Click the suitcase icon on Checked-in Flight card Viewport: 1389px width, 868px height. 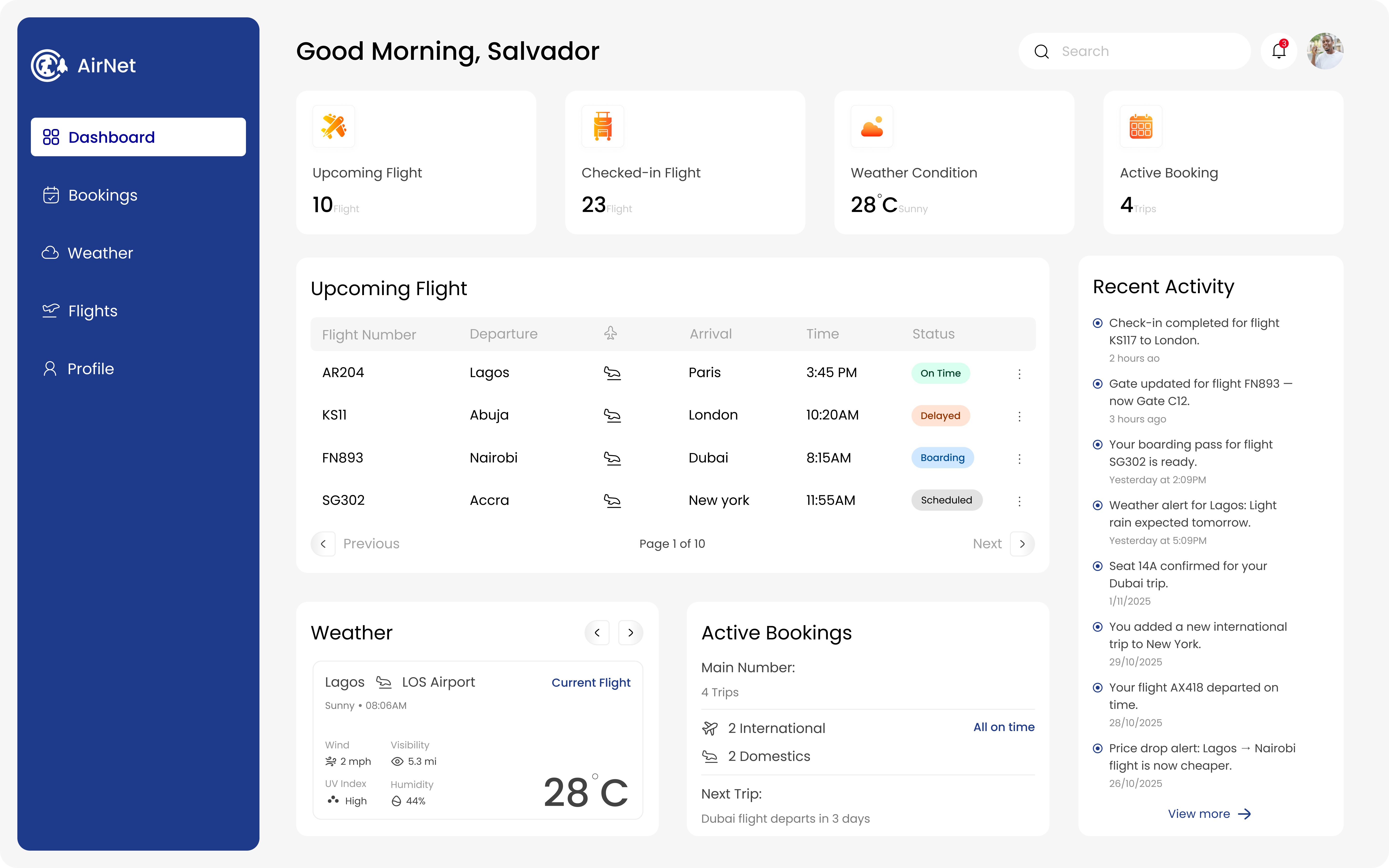[603, 126]
